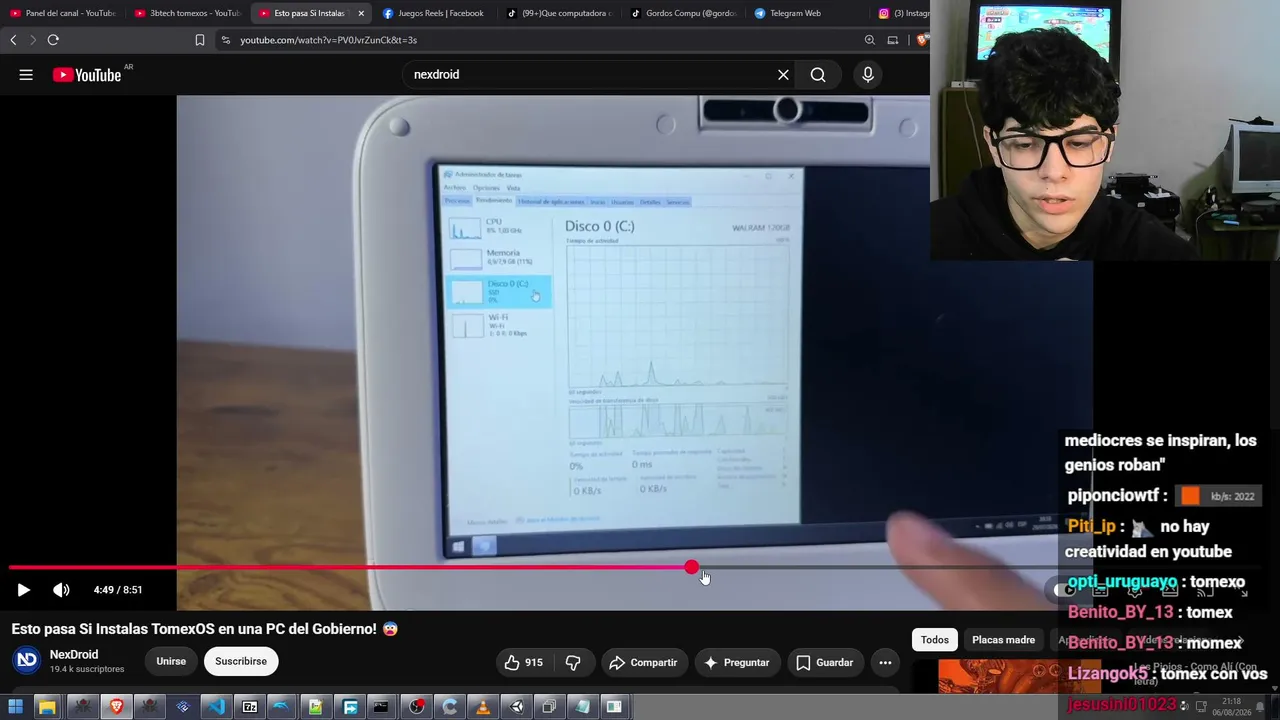Switch to the Telegram Web tab
The width and height of the screenshot is (1280, 720).
(x=806, y=13)
